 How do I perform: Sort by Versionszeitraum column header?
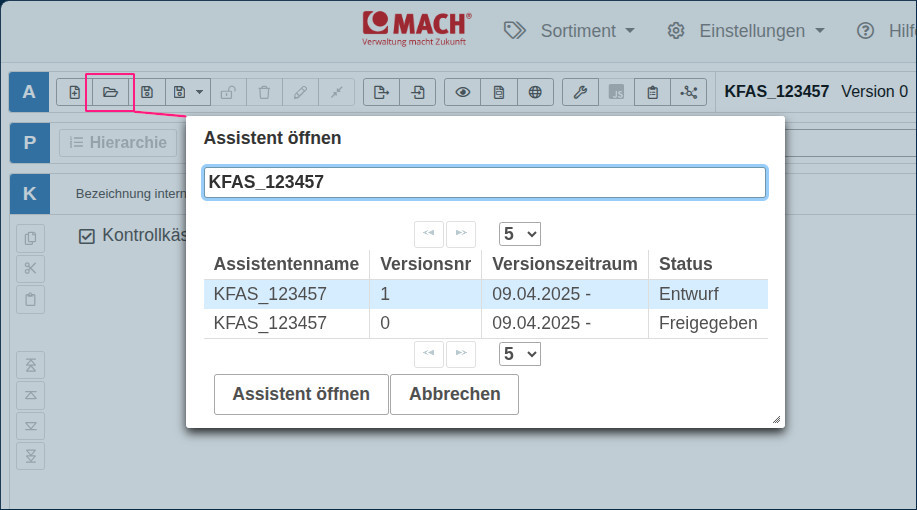564,264
